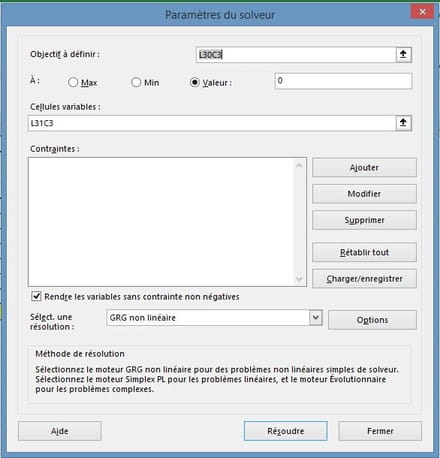
Task: Click the Objectif à définir input field
Action: pos(296,55)
